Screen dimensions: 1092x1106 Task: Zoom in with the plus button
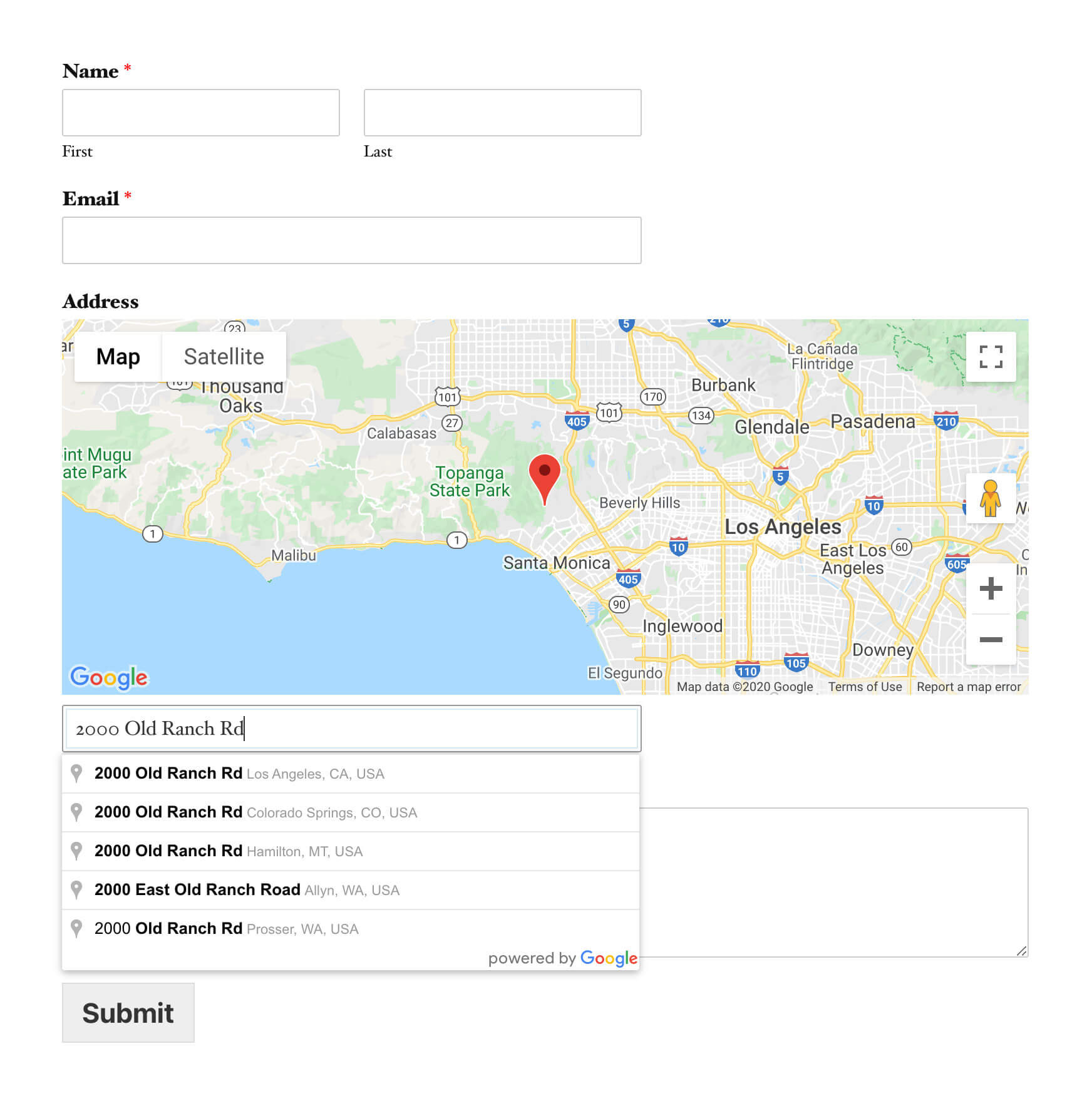click(x=990, y=588)
